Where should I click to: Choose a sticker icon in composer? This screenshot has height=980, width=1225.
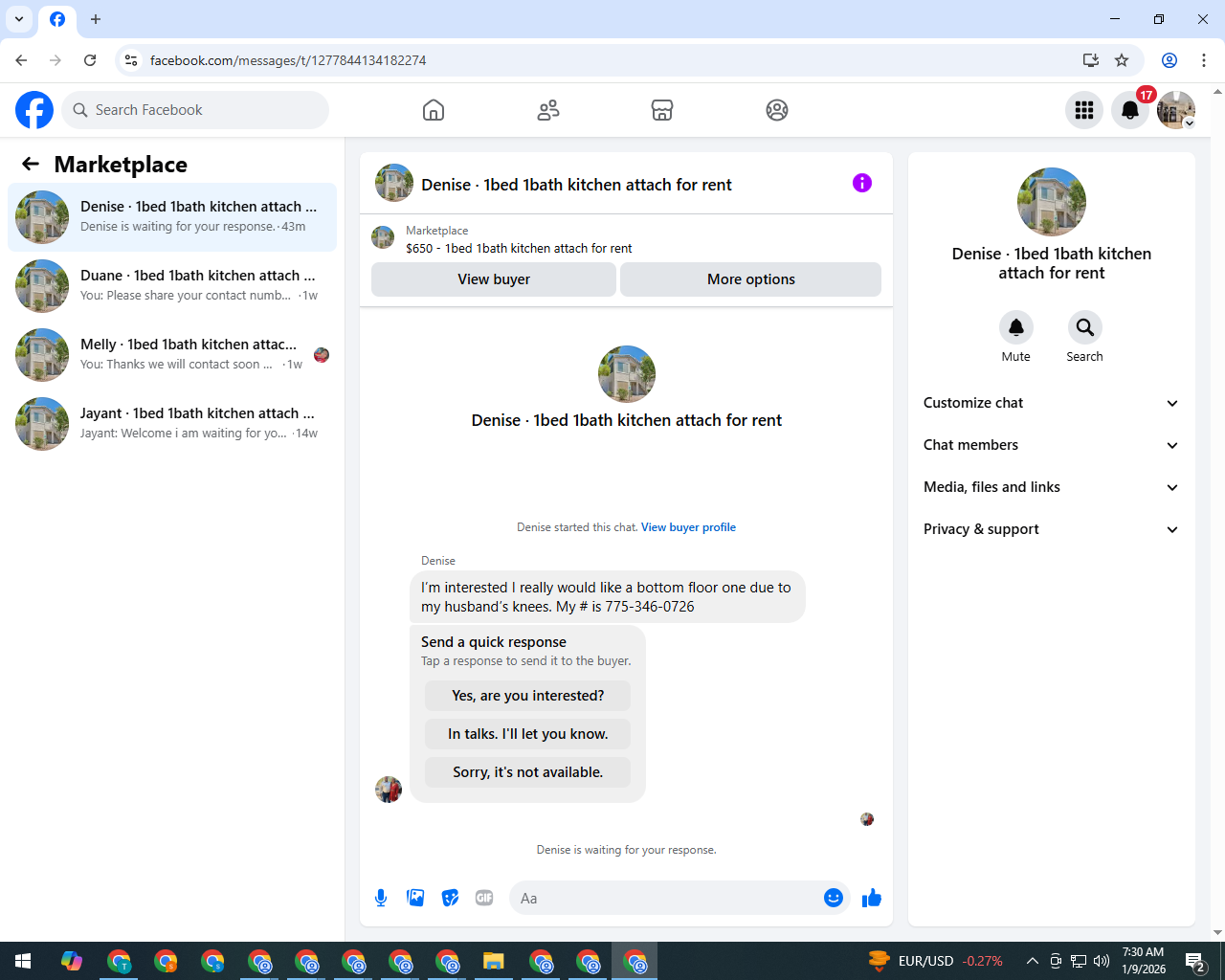click(x=450, y=898)
